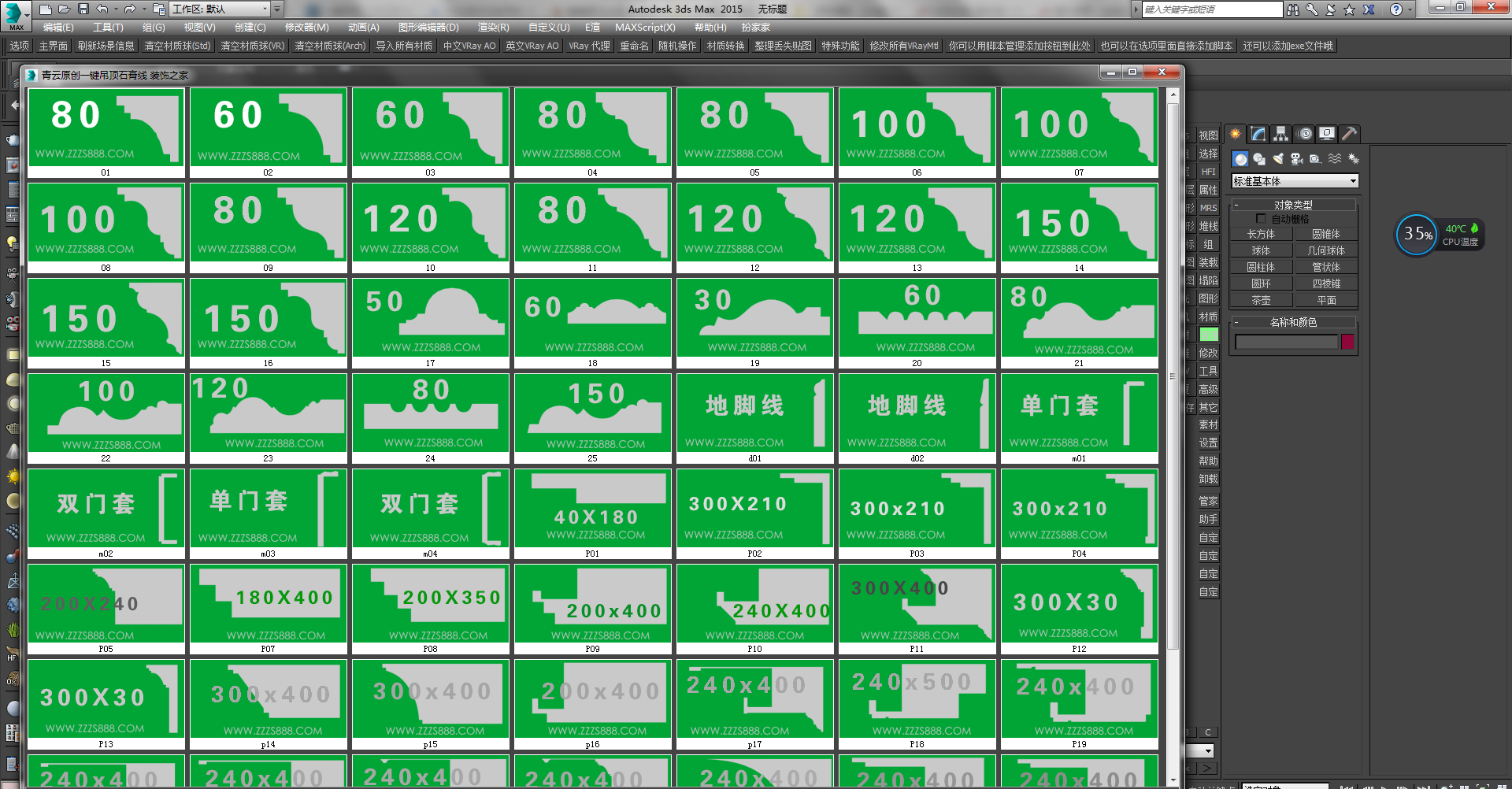Click the 长方体 box primitive button
This screenshot has width=1512, height=789.
(x=1261, y=234)
